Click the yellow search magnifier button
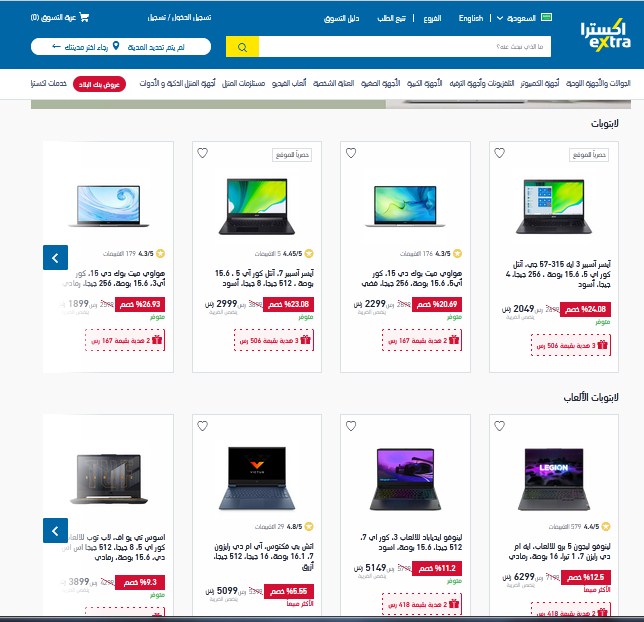644x622 pixels. [x=242, y=47]
